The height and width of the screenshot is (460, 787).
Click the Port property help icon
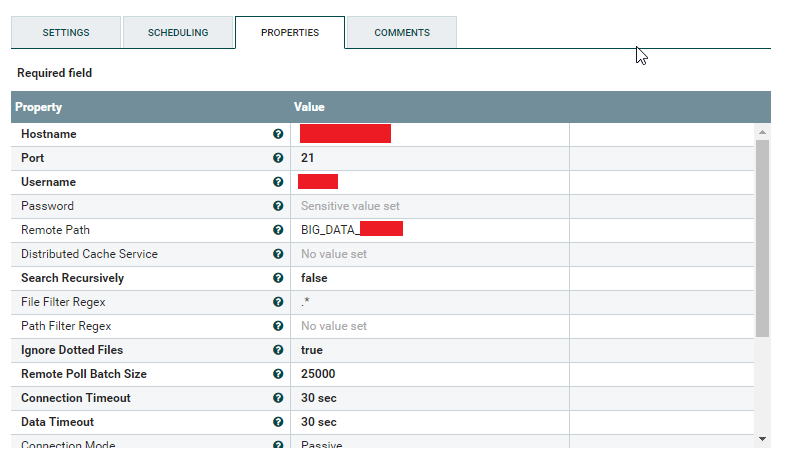278,158
